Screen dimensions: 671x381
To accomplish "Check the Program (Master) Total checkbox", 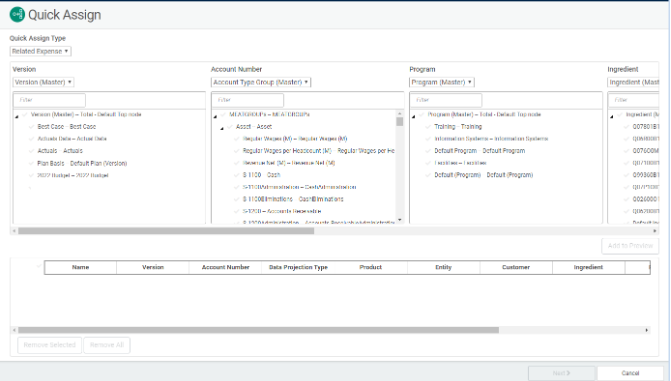I will tap(422, 114).
